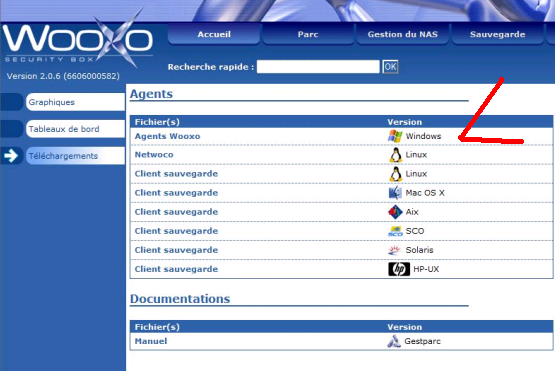The width and height of the screenshot is (555, 371).
Task: Select Téléchargements in the sidebar
Action: point(75,156)
